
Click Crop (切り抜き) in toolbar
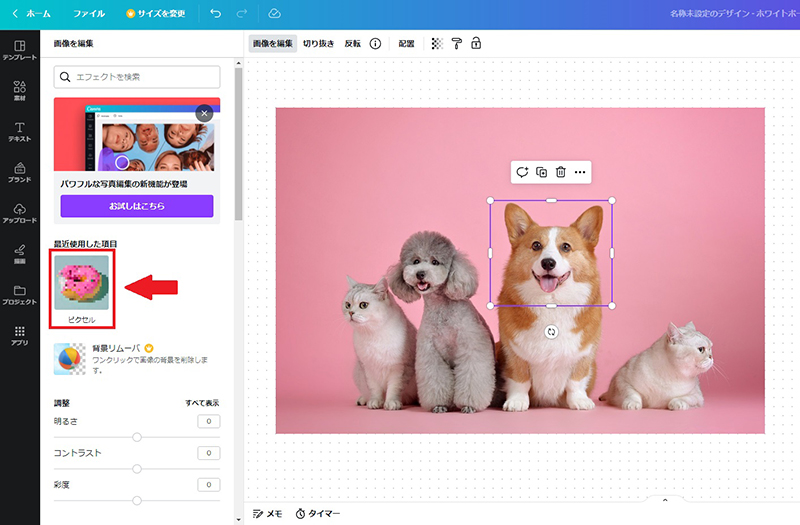click(x=318, y=44)
